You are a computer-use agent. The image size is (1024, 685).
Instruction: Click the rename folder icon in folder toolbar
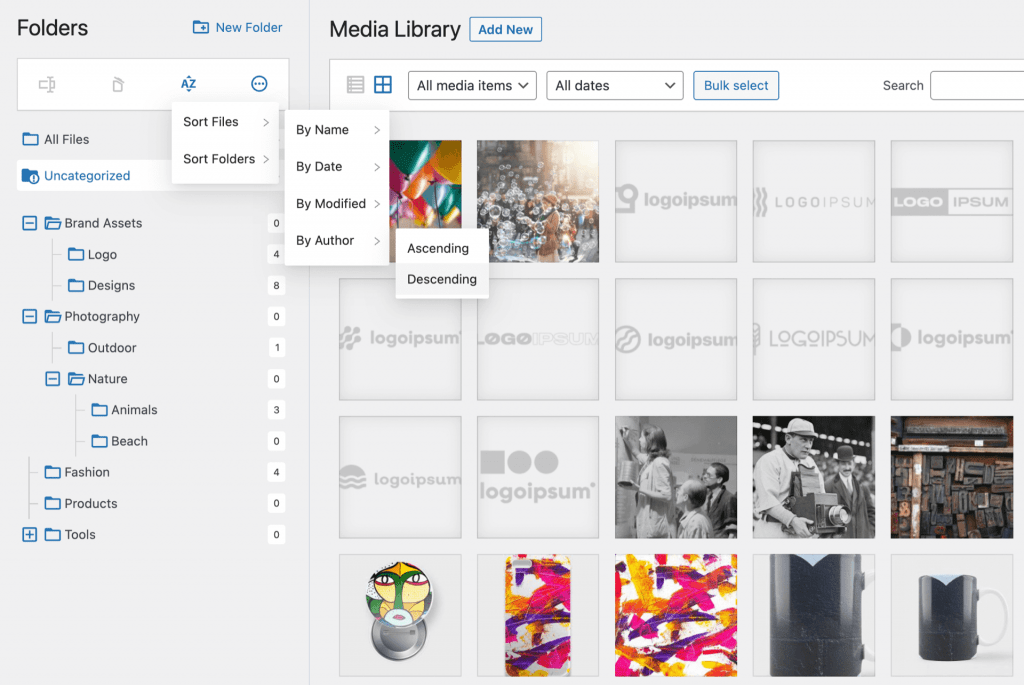pos(47,84)
